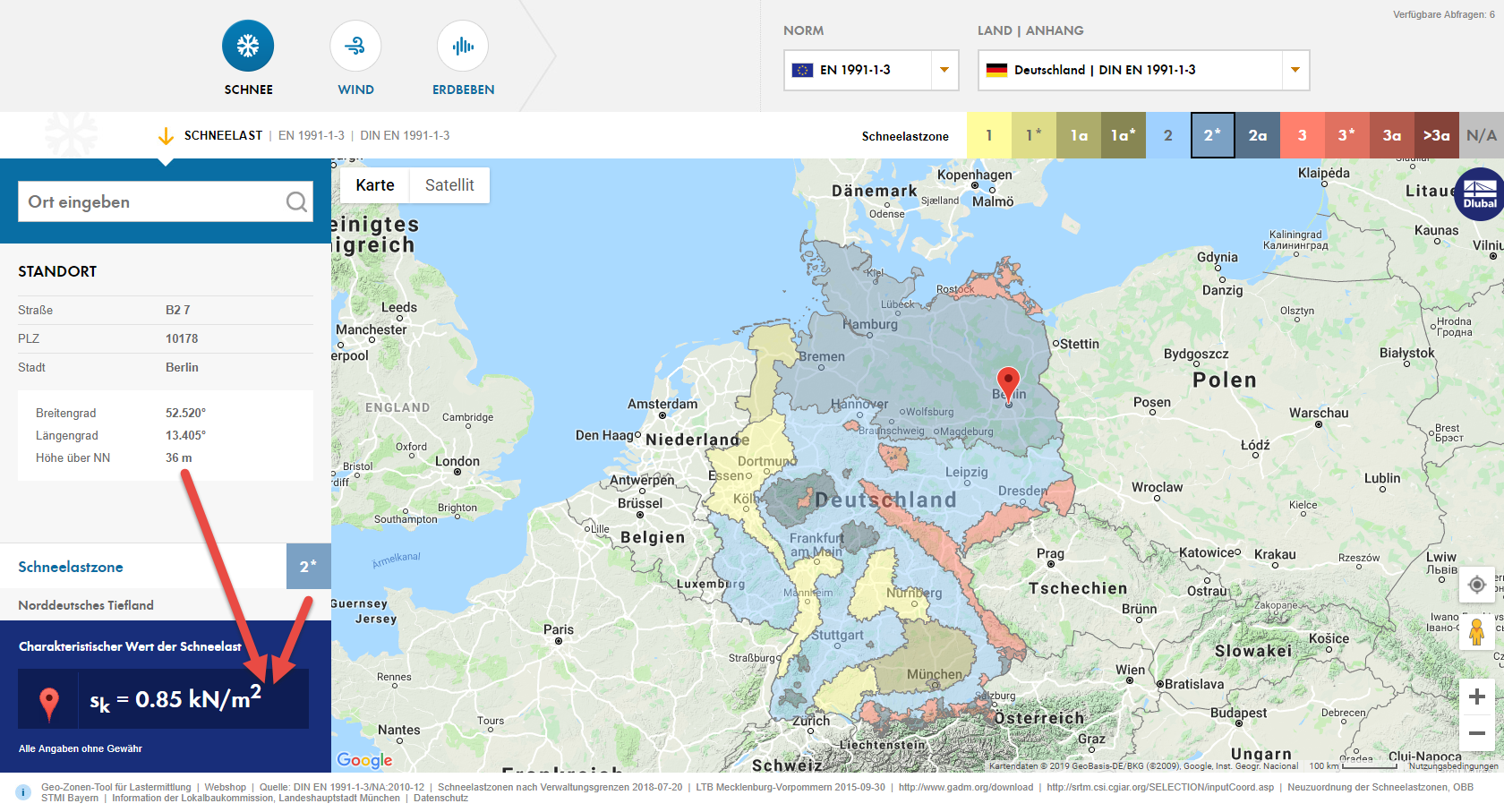Click the PLZ value 10178

182,338
